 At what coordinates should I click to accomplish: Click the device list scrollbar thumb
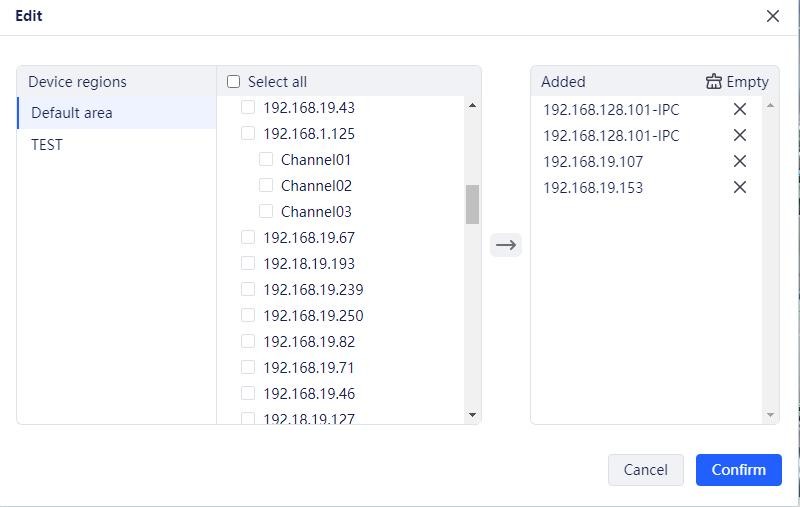point(472,204)
